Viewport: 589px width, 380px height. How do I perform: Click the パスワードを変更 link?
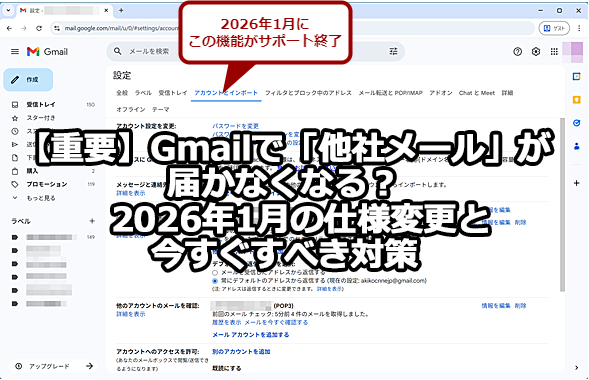pyautogui.click(x=236, y=126)
